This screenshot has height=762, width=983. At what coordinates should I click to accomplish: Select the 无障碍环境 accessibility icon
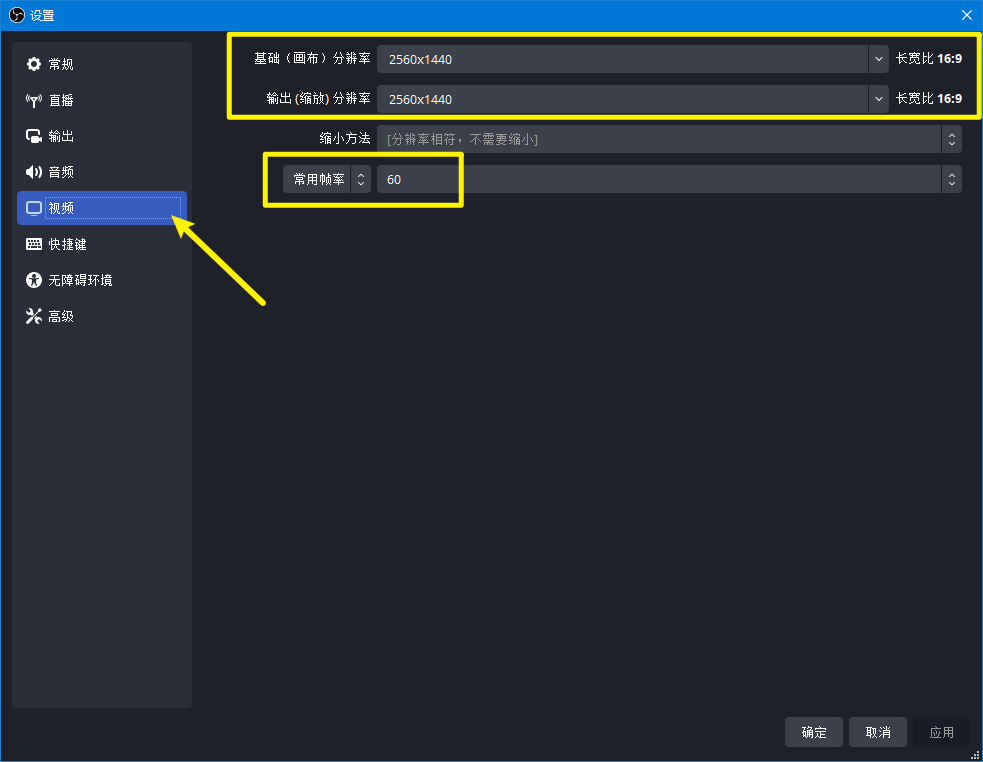click(x=34, y=280)
